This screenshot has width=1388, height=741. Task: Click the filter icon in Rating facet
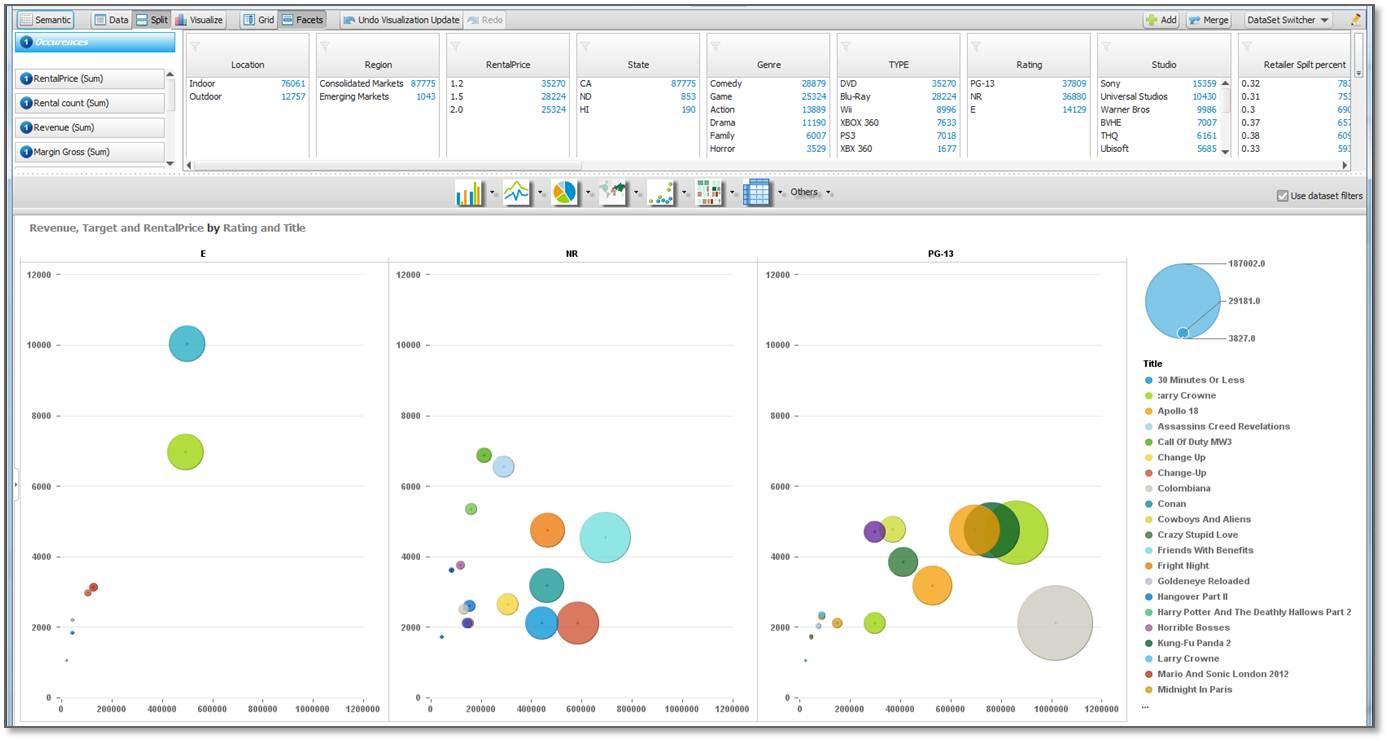point(976,46)
